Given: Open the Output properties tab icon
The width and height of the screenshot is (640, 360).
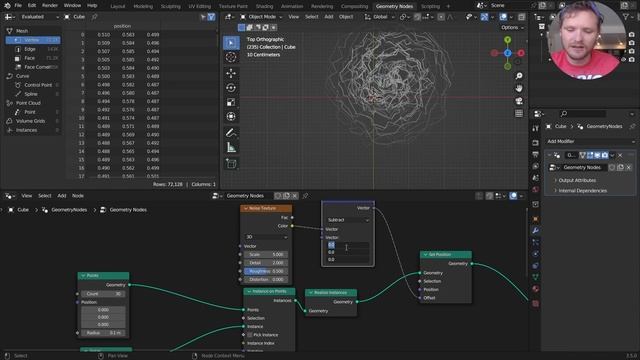Looking at the screenshot, I should [536, 154].
